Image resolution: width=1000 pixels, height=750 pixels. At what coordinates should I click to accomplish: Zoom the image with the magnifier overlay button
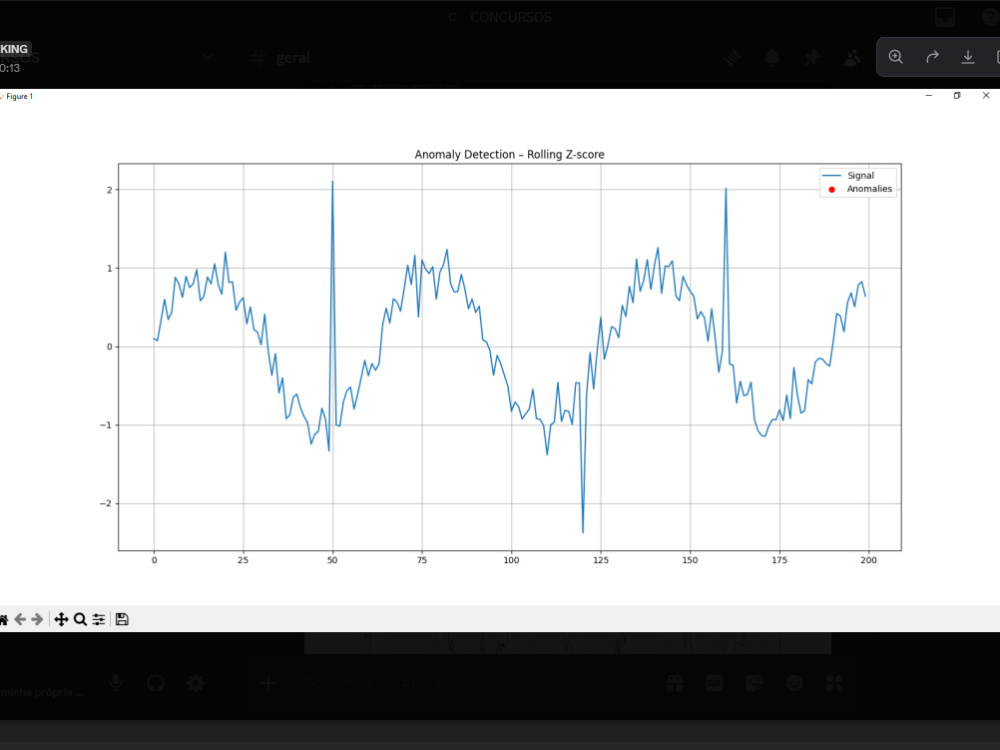pos(896,57)
